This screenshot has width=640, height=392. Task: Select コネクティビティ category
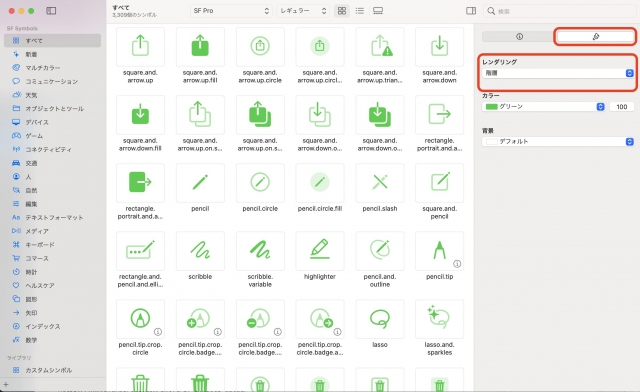[53, 149]
